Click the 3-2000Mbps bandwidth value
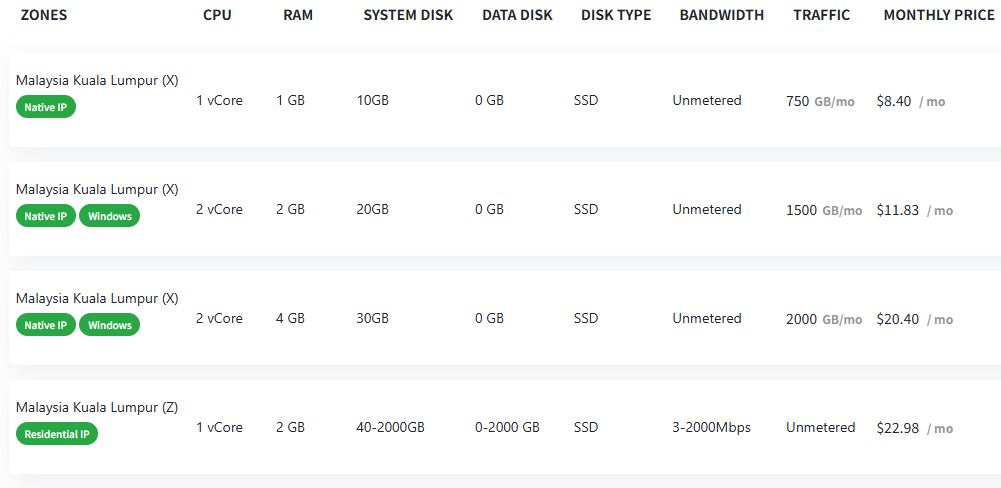This screenshot has width=1001, height=488. pos(711,427)
